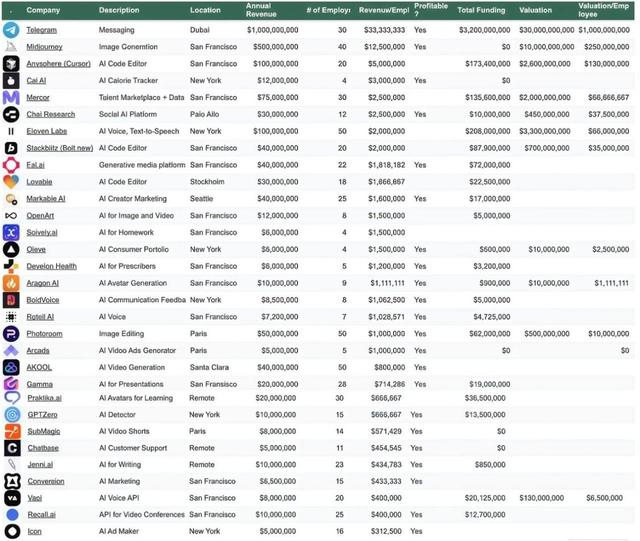640x541 pixels.
Task: Click the Stackblitz bolt b logo
Action: coord(11,148)
